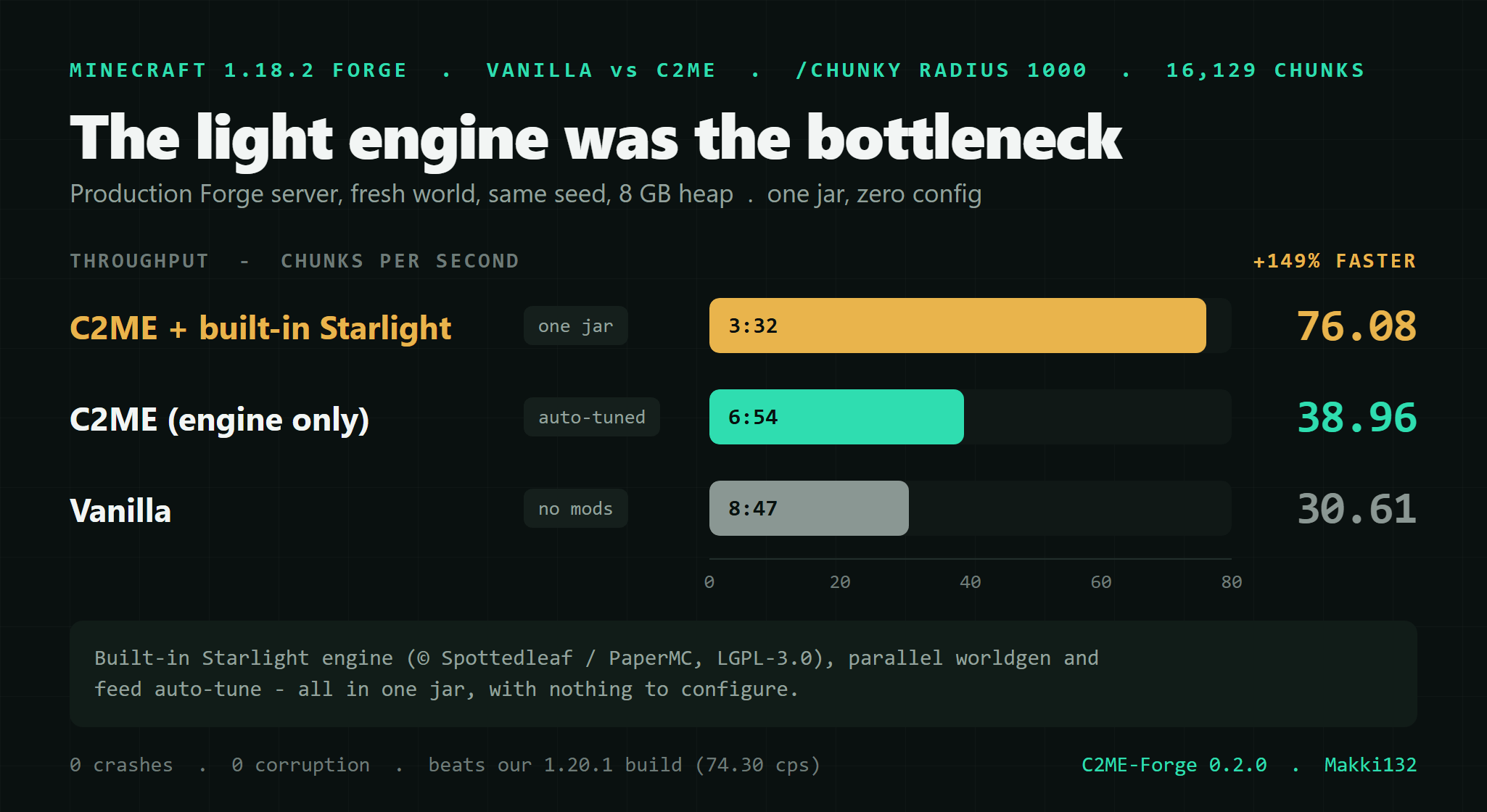Click the headline 'The light engine was the bottleneck'
Screen dimensions: 1487x812
(596, 138)
